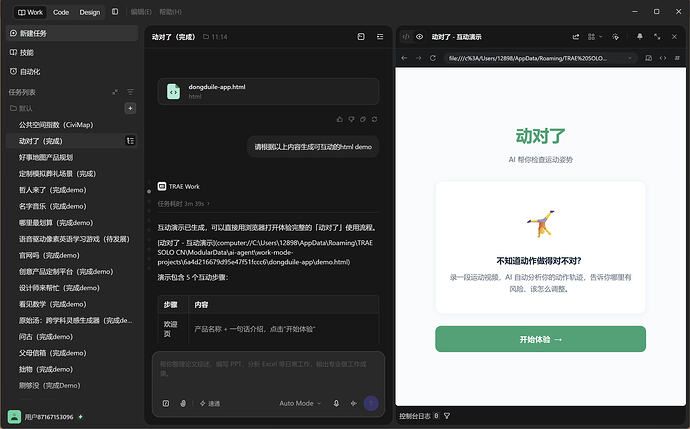
Task: Switch to the eye preview mode
Action: pyautogui.click(x=419, y=37)
